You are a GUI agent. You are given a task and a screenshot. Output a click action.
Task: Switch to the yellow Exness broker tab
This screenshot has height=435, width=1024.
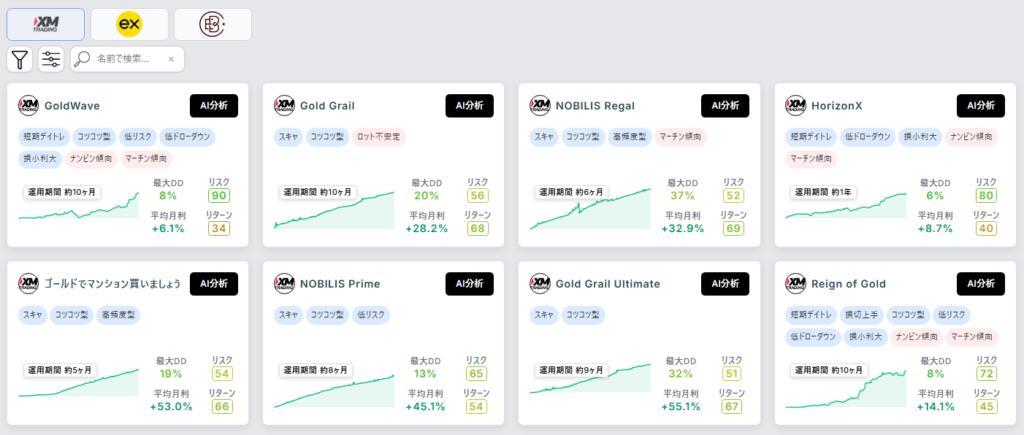tap(129, 25)
